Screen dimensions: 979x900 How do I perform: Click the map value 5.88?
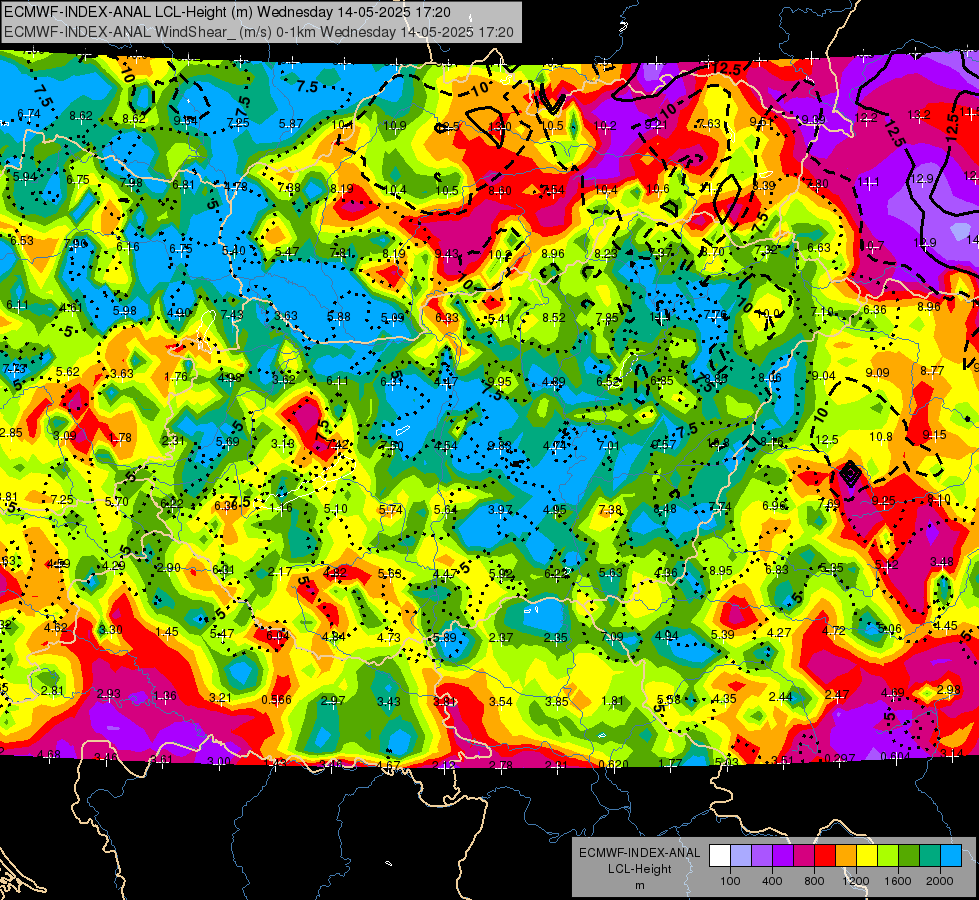(339, 317)
